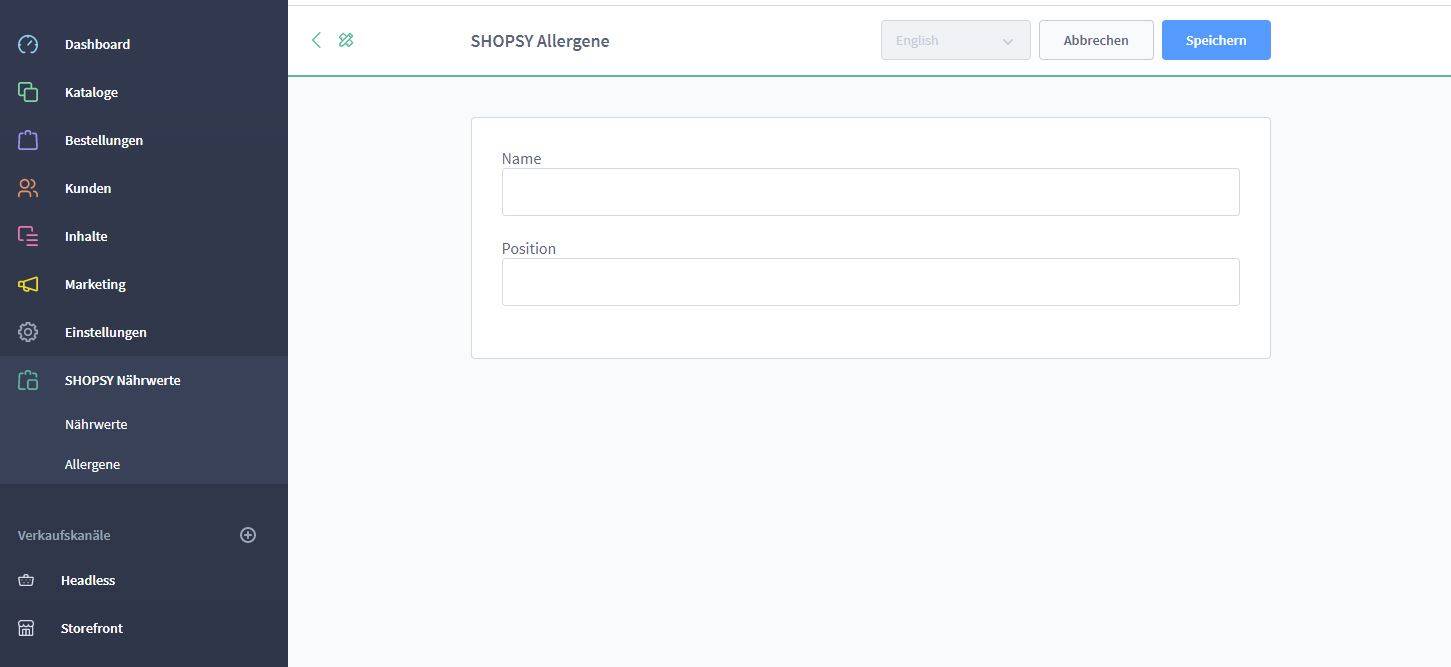Click the Abbrechen button

tap(1096, 40)
